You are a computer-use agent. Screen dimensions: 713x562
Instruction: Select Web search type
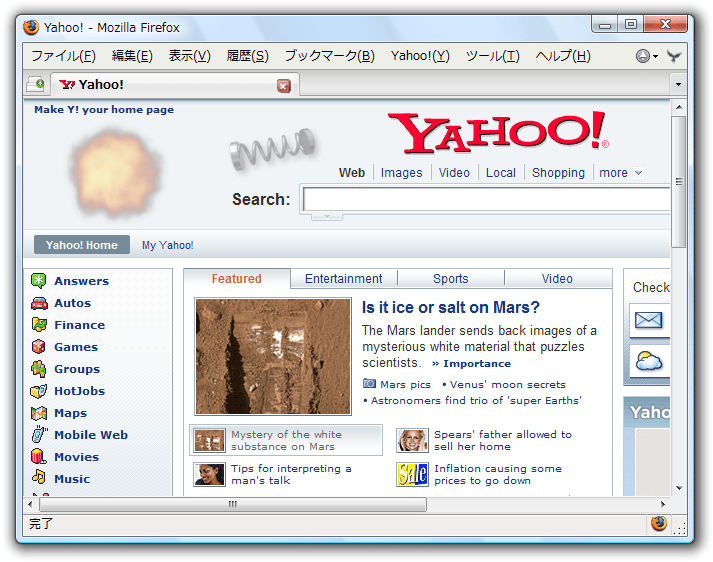(x=351, y=173)
